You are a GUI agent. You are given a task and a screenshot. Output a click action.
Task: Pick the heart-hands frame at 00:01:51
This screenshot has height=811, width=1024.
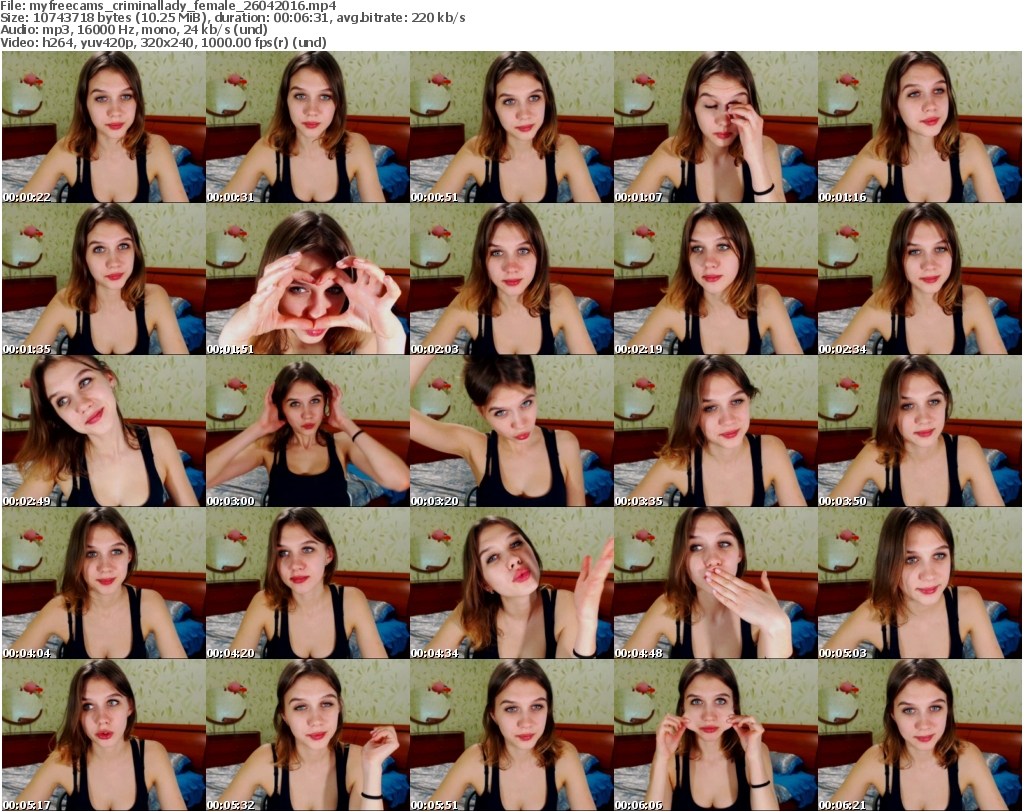308,279
